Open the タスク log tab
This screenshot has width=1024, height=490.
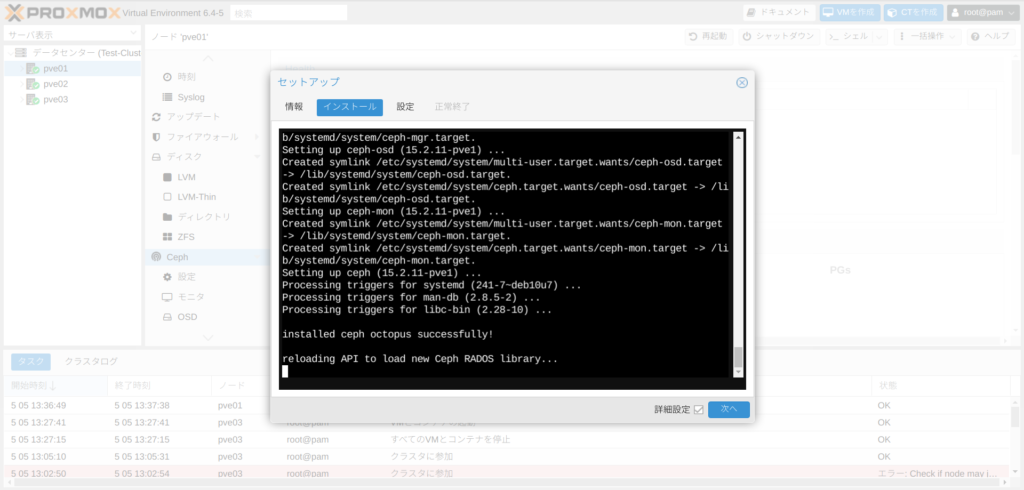31,361
